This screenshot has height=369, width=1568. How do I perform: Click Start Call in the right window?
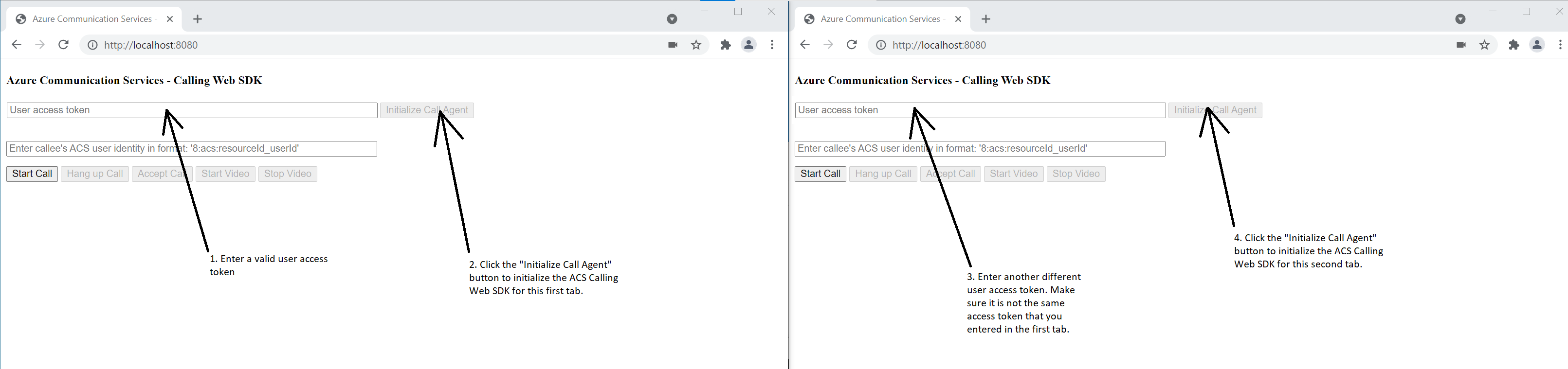820,174
